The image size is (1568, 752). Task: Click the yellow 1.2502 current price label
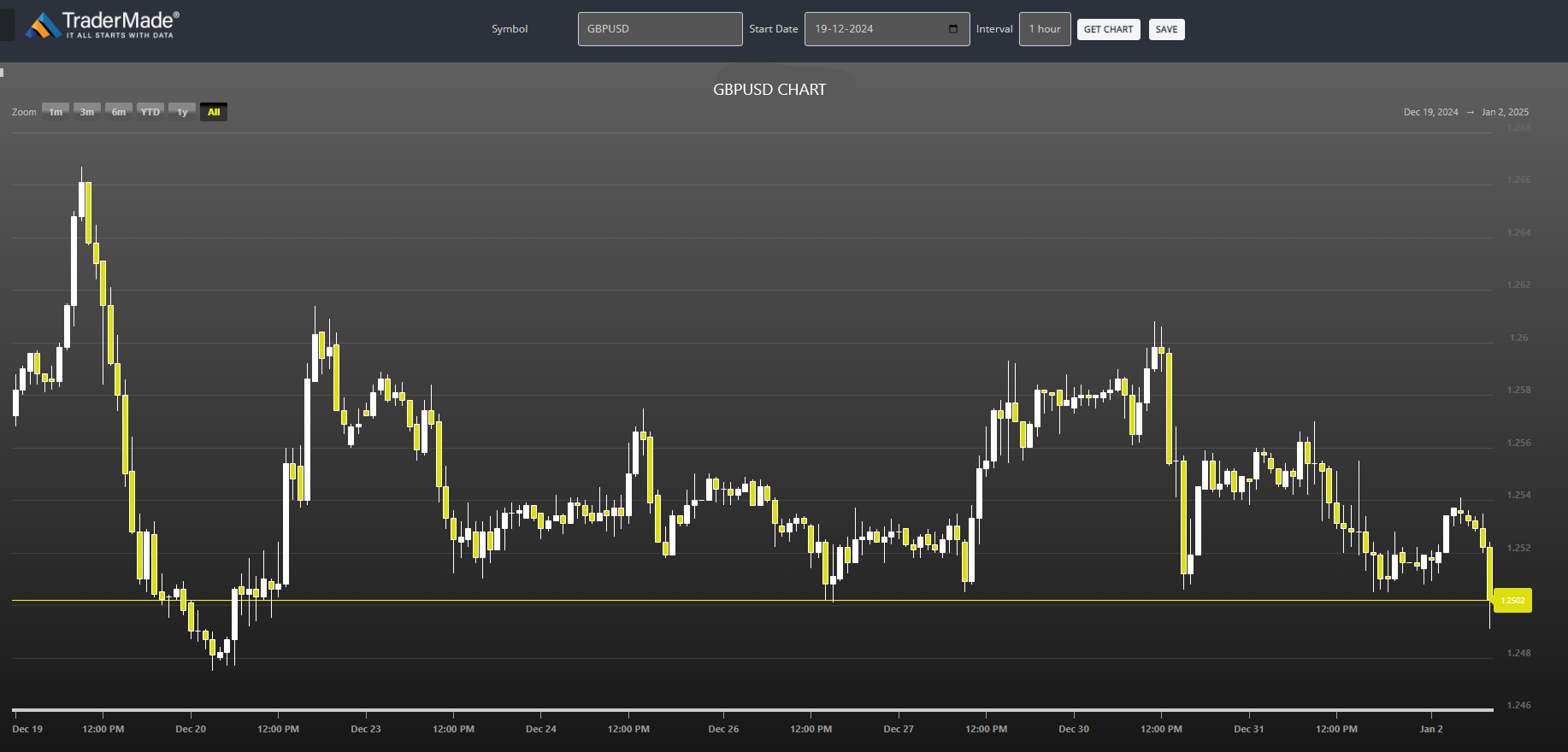pyautogui.click(x=1512, y=601)
